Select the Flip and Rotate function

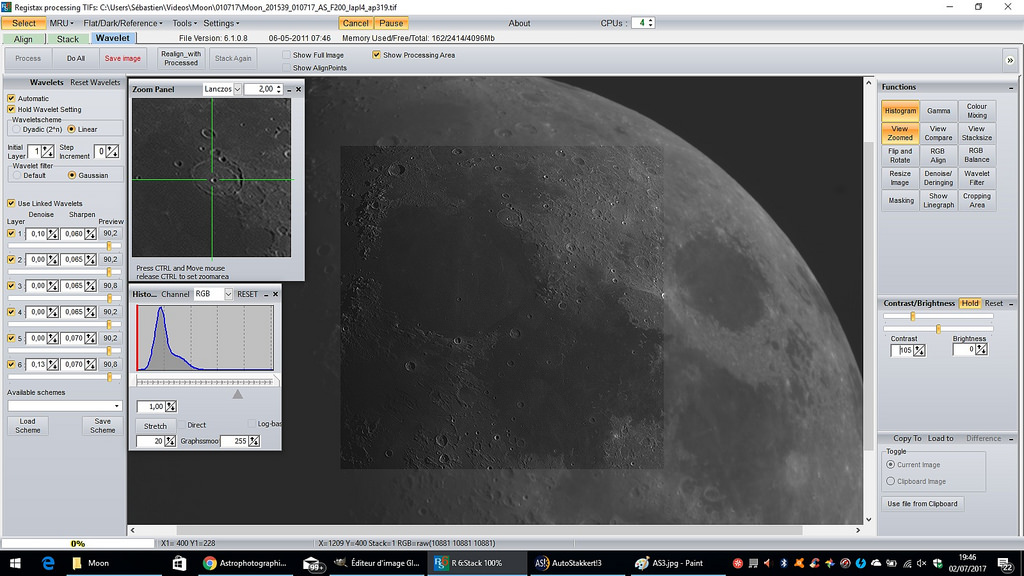pyautogui.click(x=900, y=156)
